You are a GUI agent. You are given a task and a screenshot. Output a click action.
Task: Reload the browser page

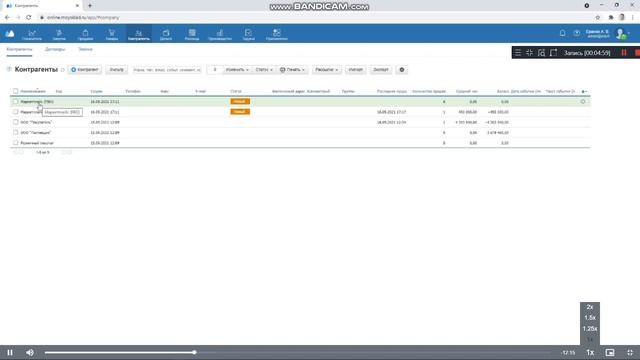pos(29,18)
